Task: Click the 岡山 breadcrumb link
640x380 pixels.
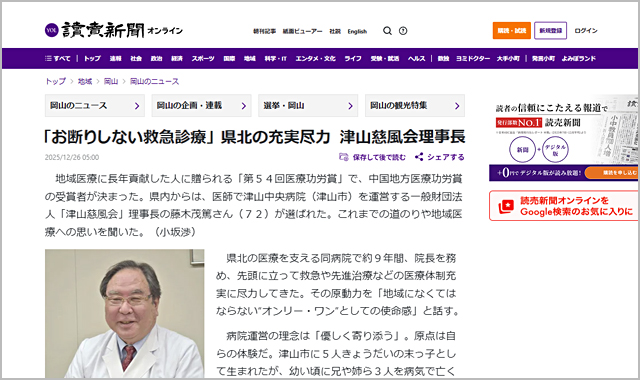Action: 111,81
